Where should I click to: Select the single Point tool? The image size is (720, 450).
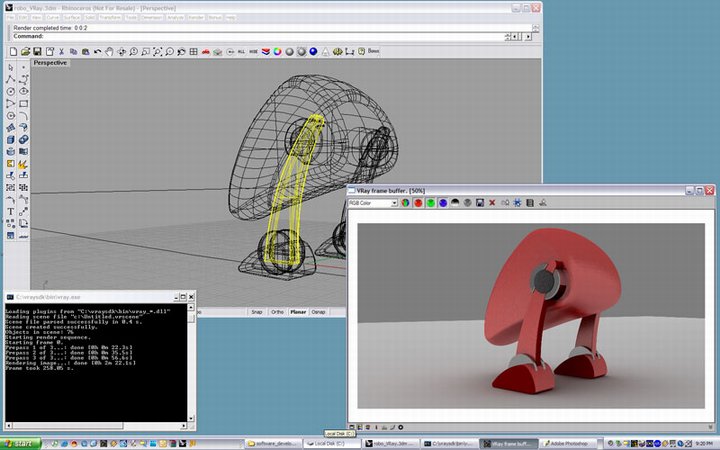click(x=23, y=68)
